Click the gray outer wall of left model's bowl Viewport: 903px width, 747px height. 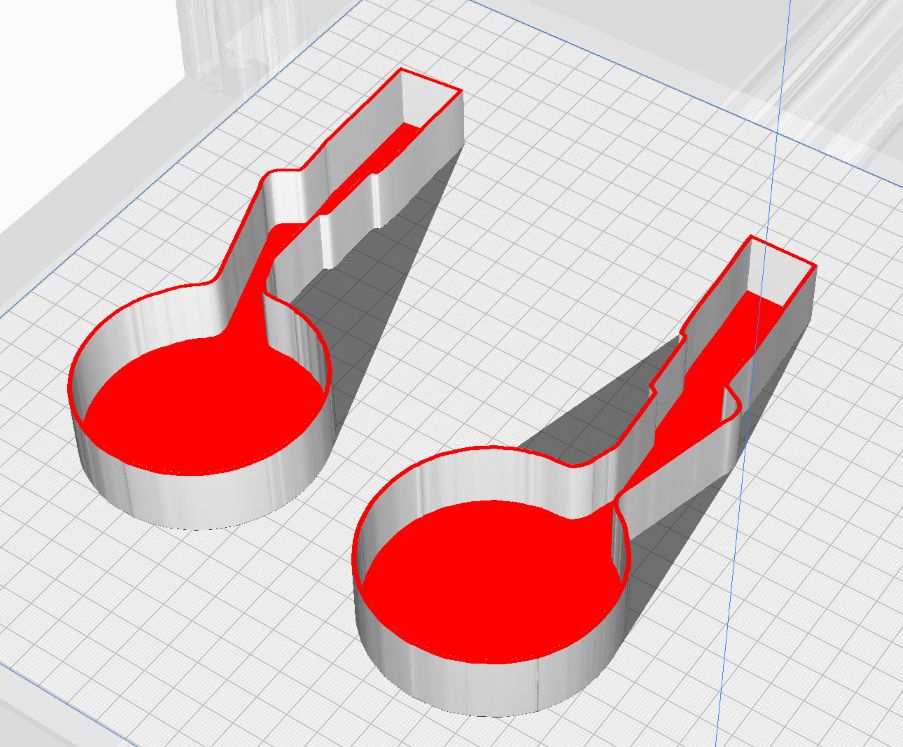point(200,500)
